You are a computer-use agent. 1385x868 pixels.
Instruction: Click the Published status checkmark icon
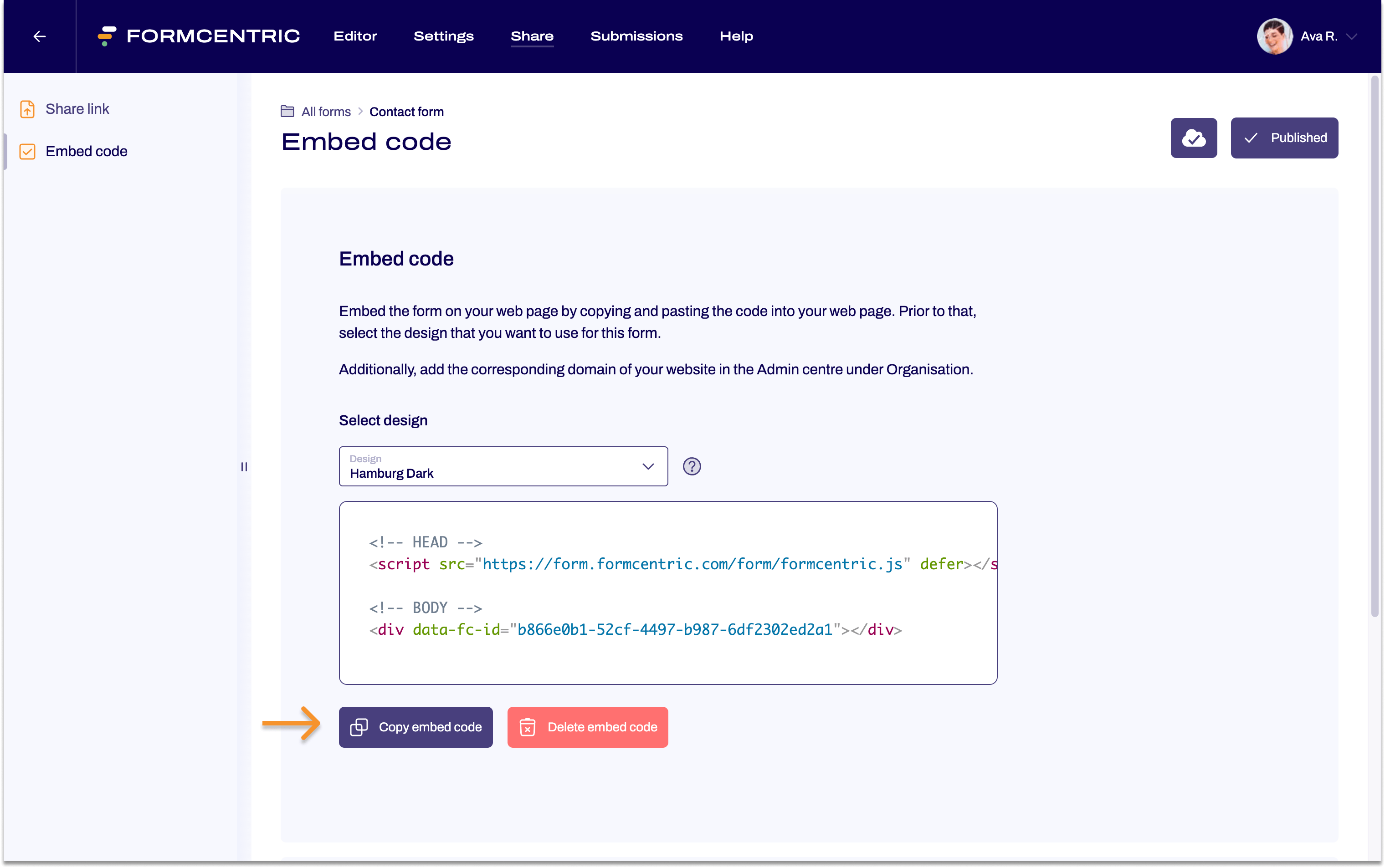(x=1252, y=137)
